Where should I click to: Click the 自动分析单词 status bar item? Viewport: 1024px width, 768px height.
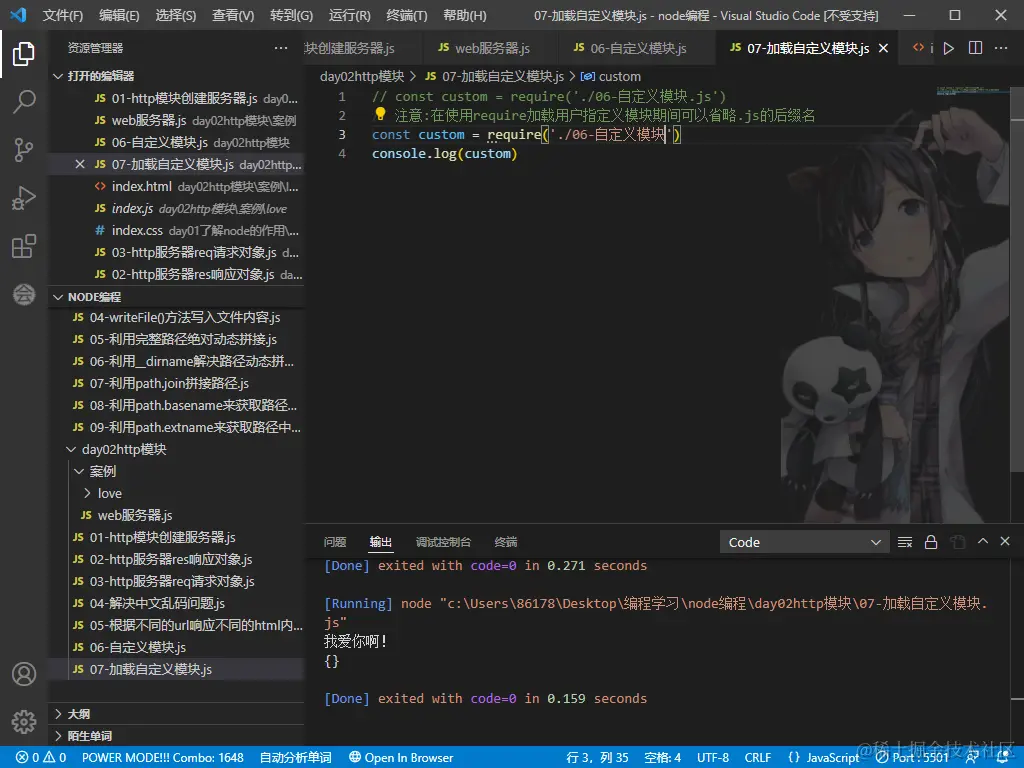tap(295, 758)
